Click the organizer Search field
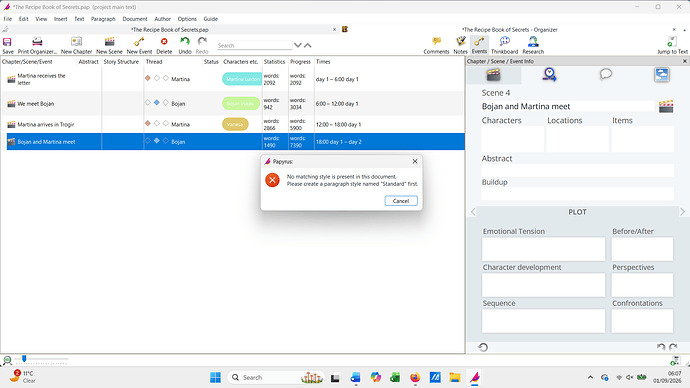This screenshot has height=388, width=690. point(254,45)
